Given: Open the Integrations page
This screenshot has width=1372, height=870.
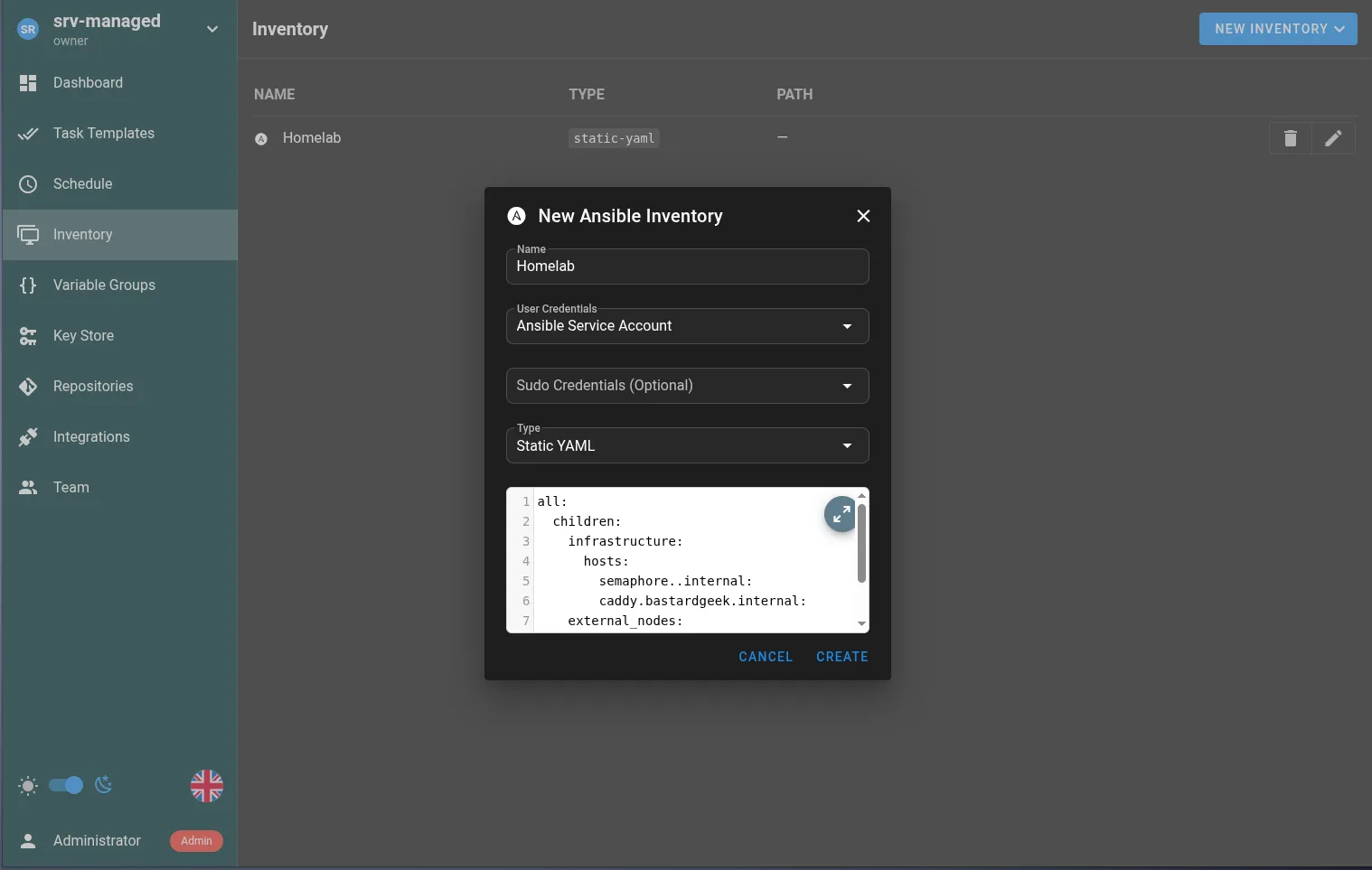Looking at the screenshot, I should pos(91,436).
